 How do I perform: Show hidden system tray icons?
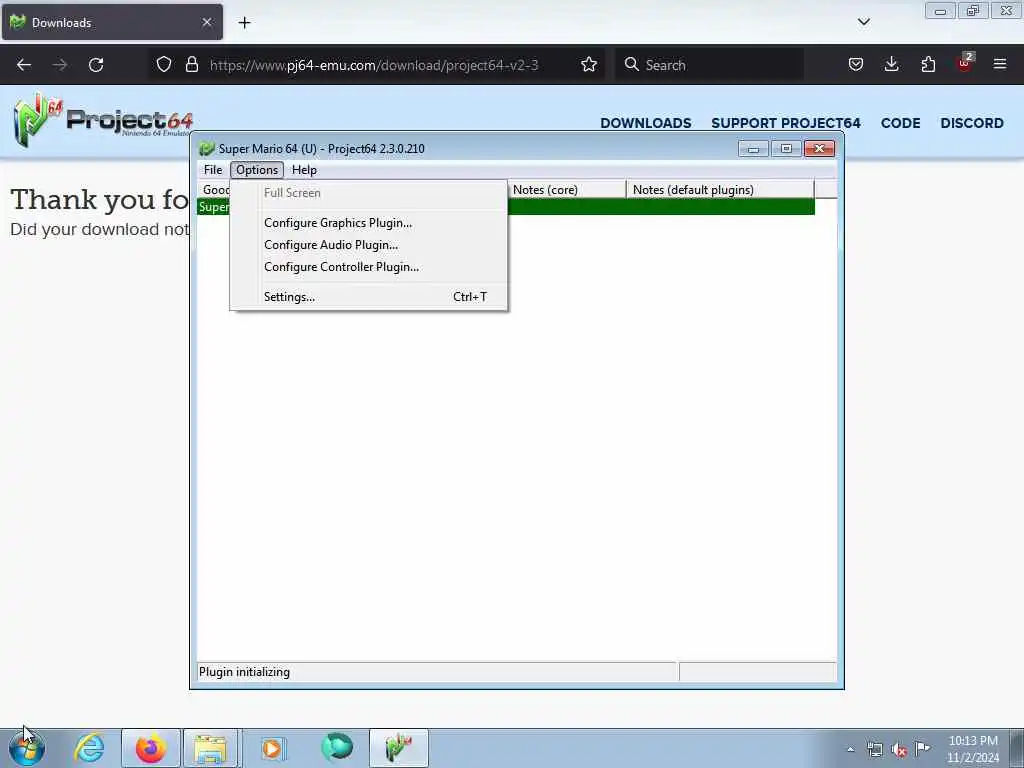click(850, 749)
